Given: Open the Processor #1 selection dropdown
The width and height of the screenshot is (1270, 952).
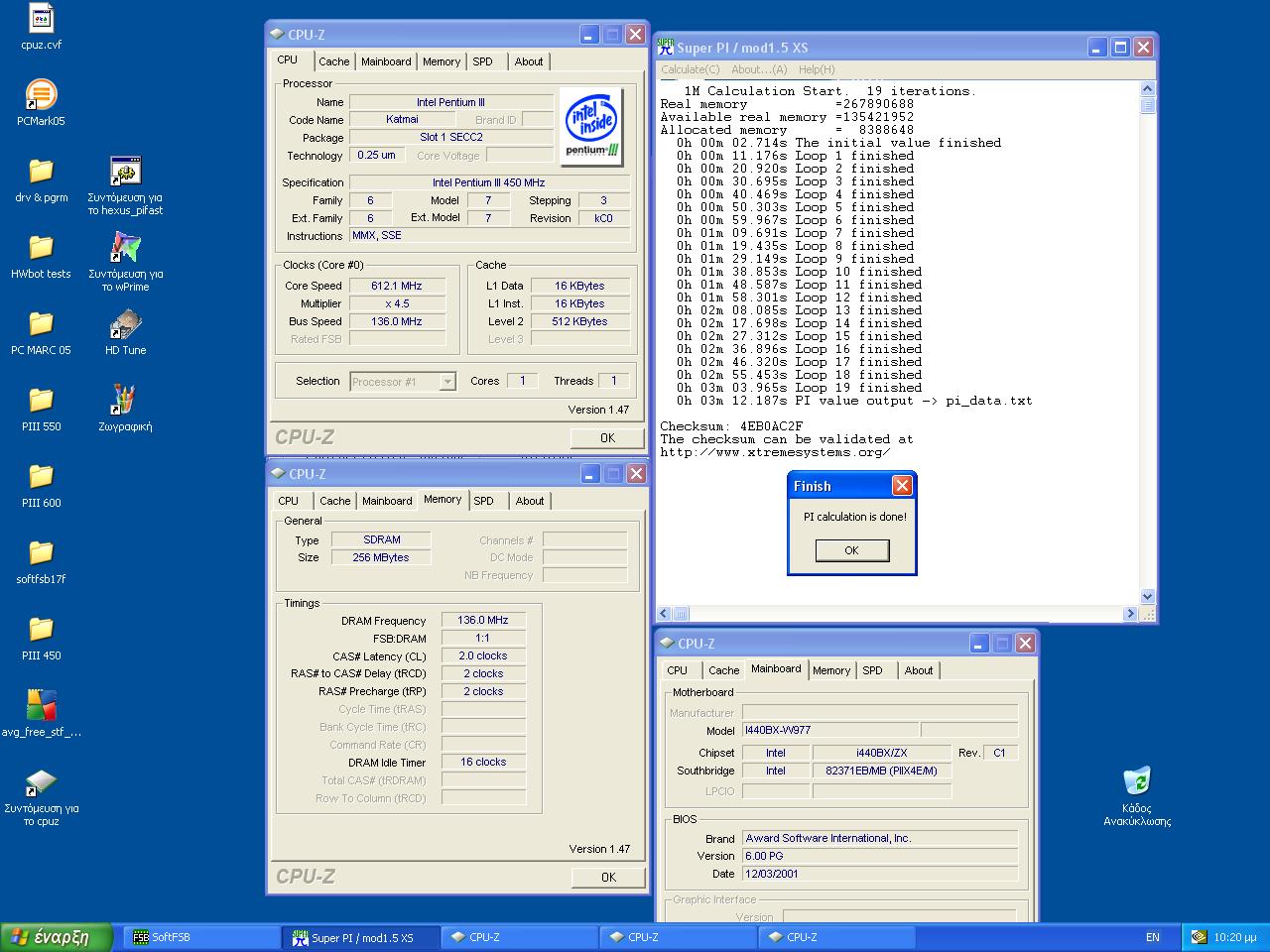Looking at the screenshot, I should point(403,382).
